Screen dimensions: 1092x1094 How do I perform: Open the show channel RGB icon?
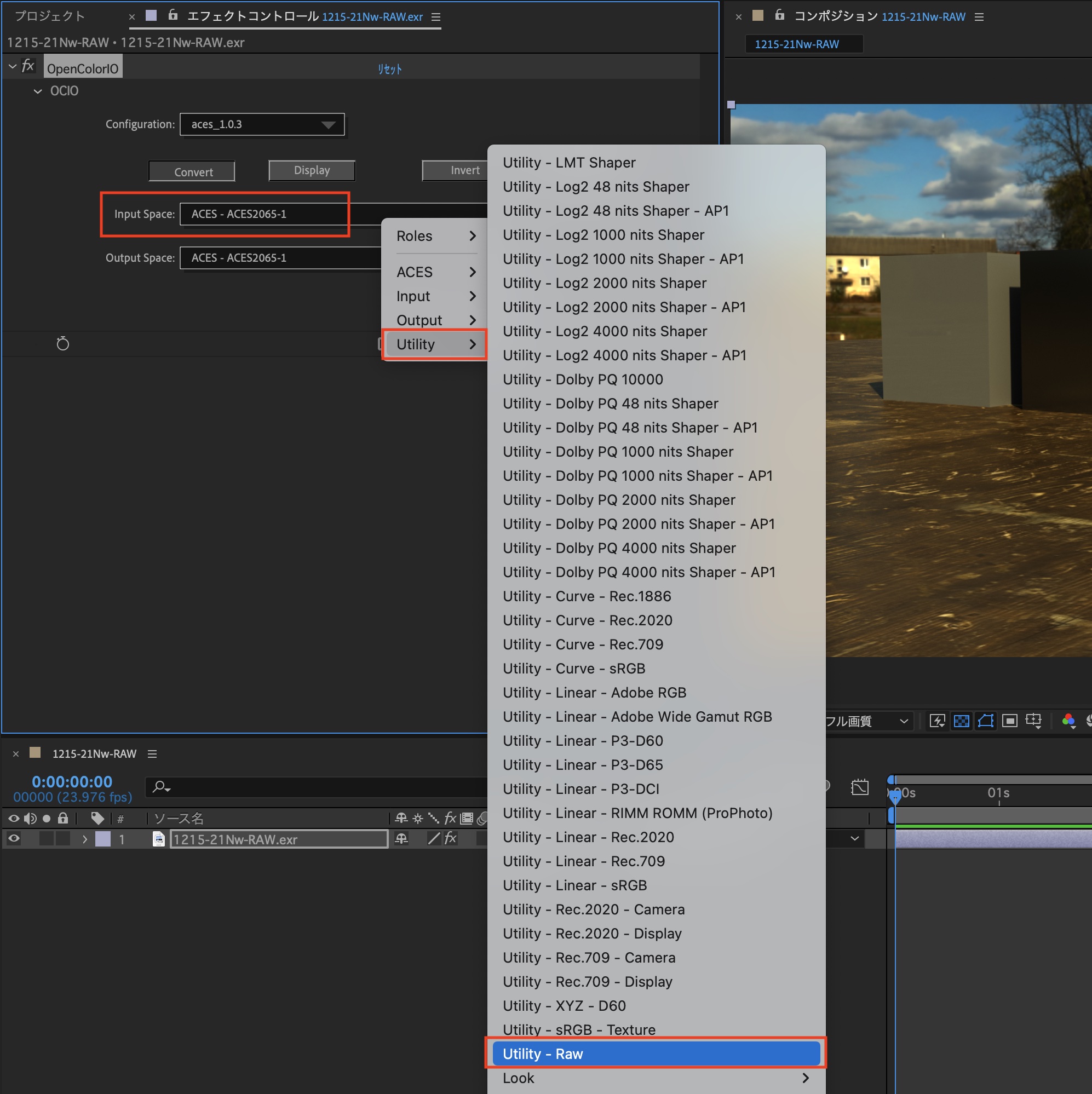[1068, 721]
